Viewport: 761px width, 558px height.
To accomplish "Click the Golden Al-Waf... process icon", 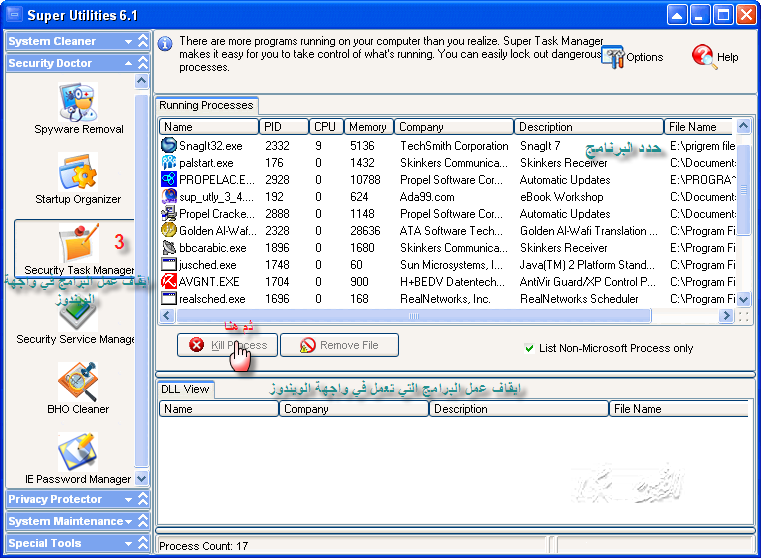I will [168, 230].
